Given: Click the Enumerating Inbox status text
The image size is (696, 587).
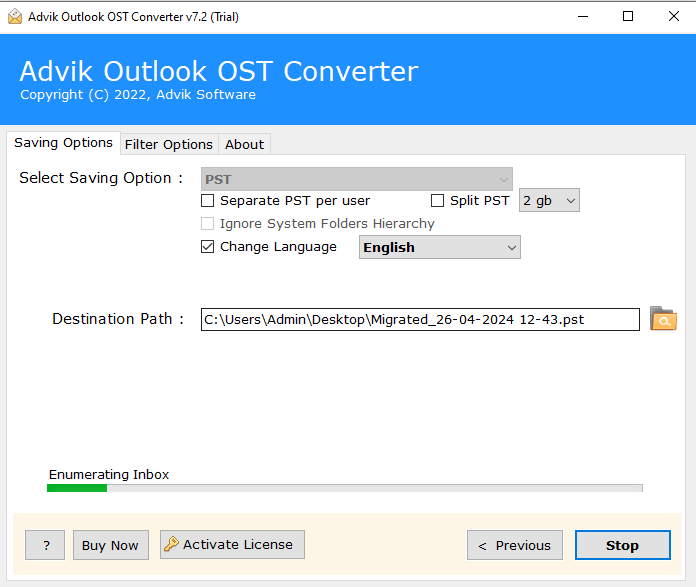Looking at the screenshot, I should 109,474.
